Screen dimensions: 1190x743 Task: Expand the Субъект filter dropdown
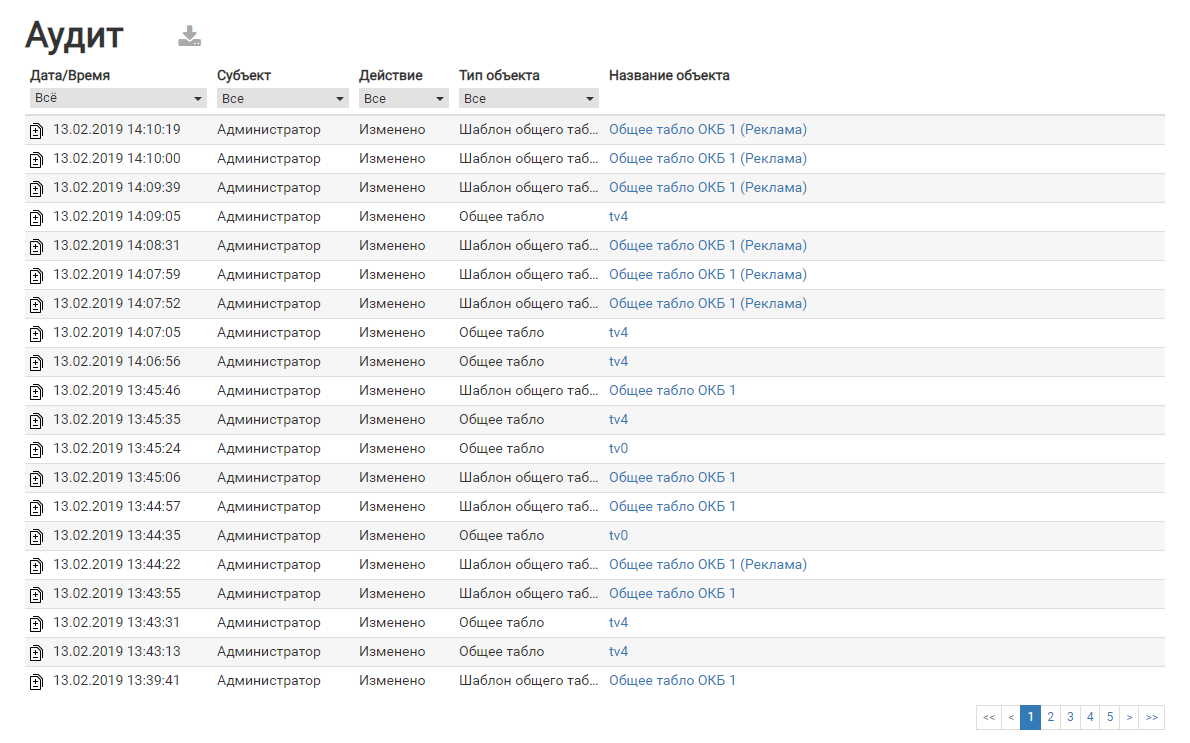point(283,99)
